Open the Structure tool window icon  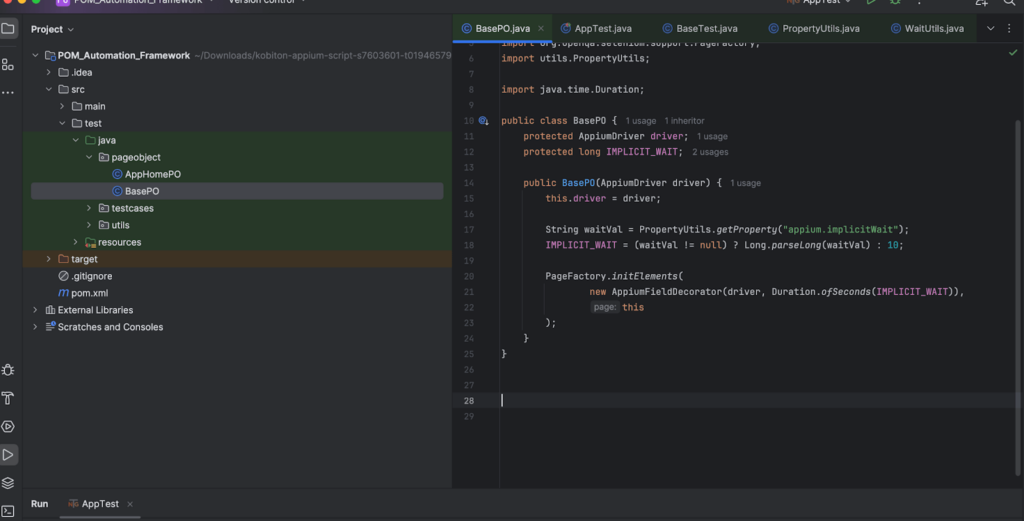(8, 64)
